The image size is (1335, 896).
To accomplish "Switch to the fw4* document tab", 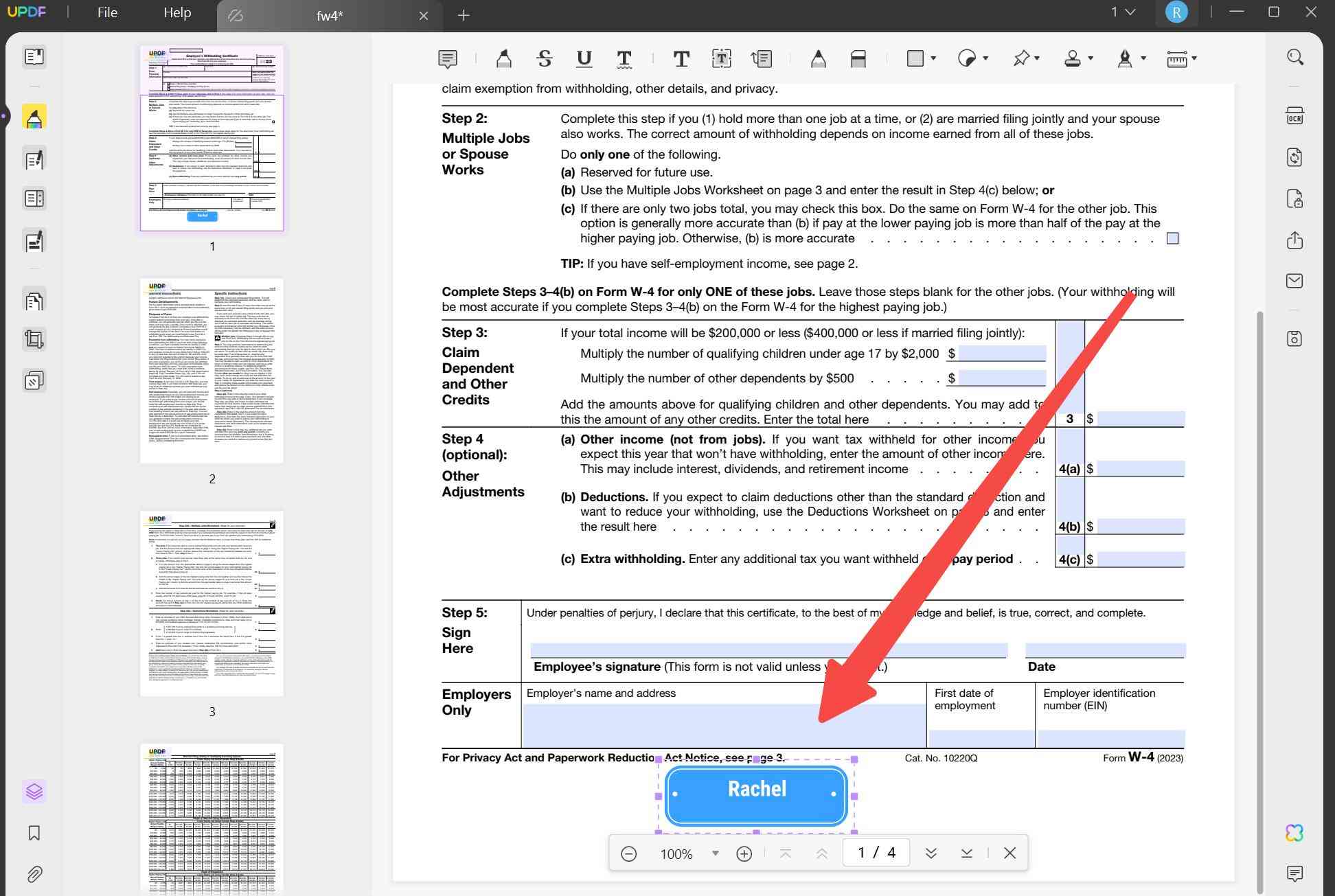I will [328, 15].
